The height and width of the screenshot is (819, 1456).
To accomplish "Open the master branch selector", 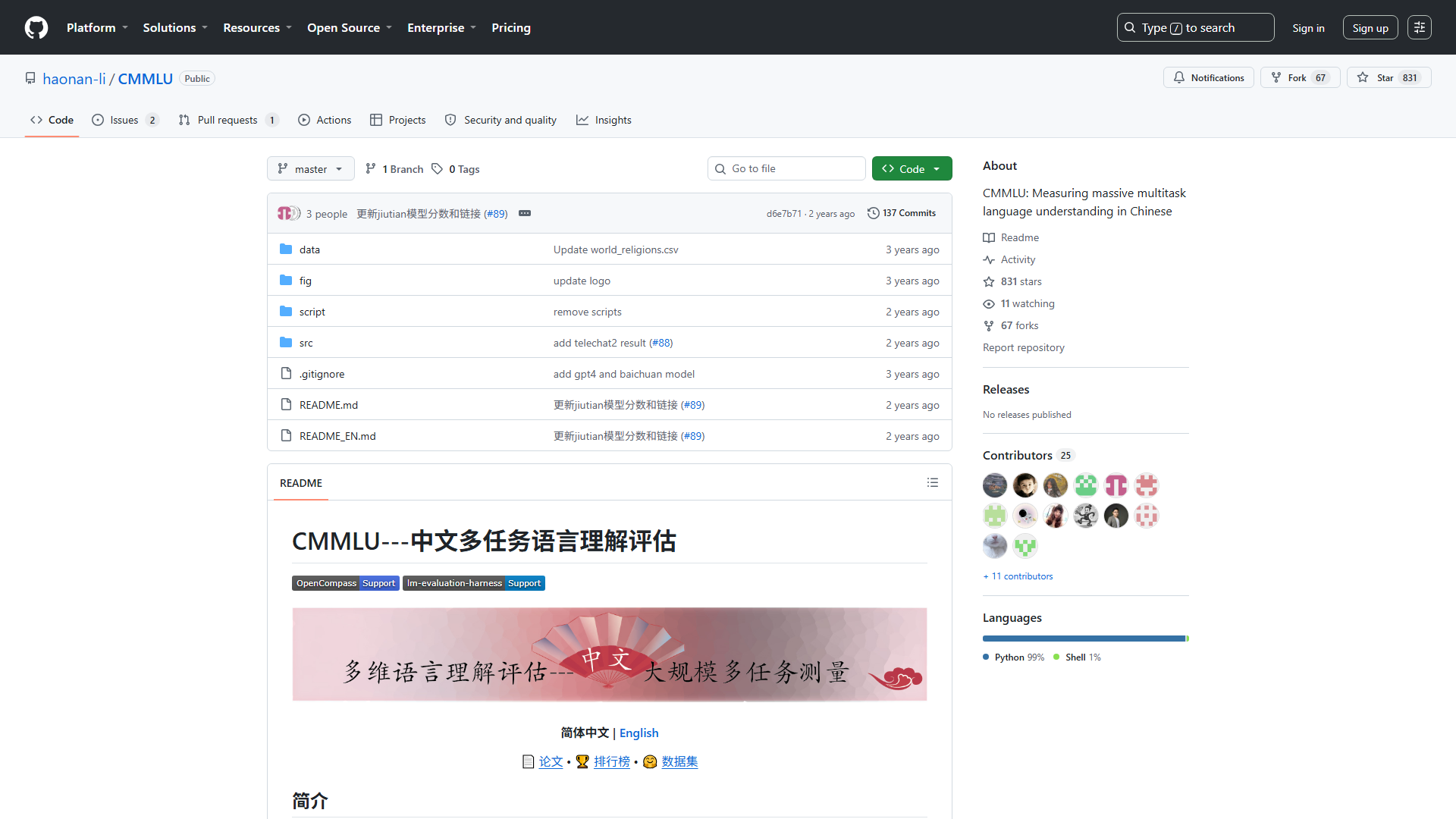I will 311,168.
